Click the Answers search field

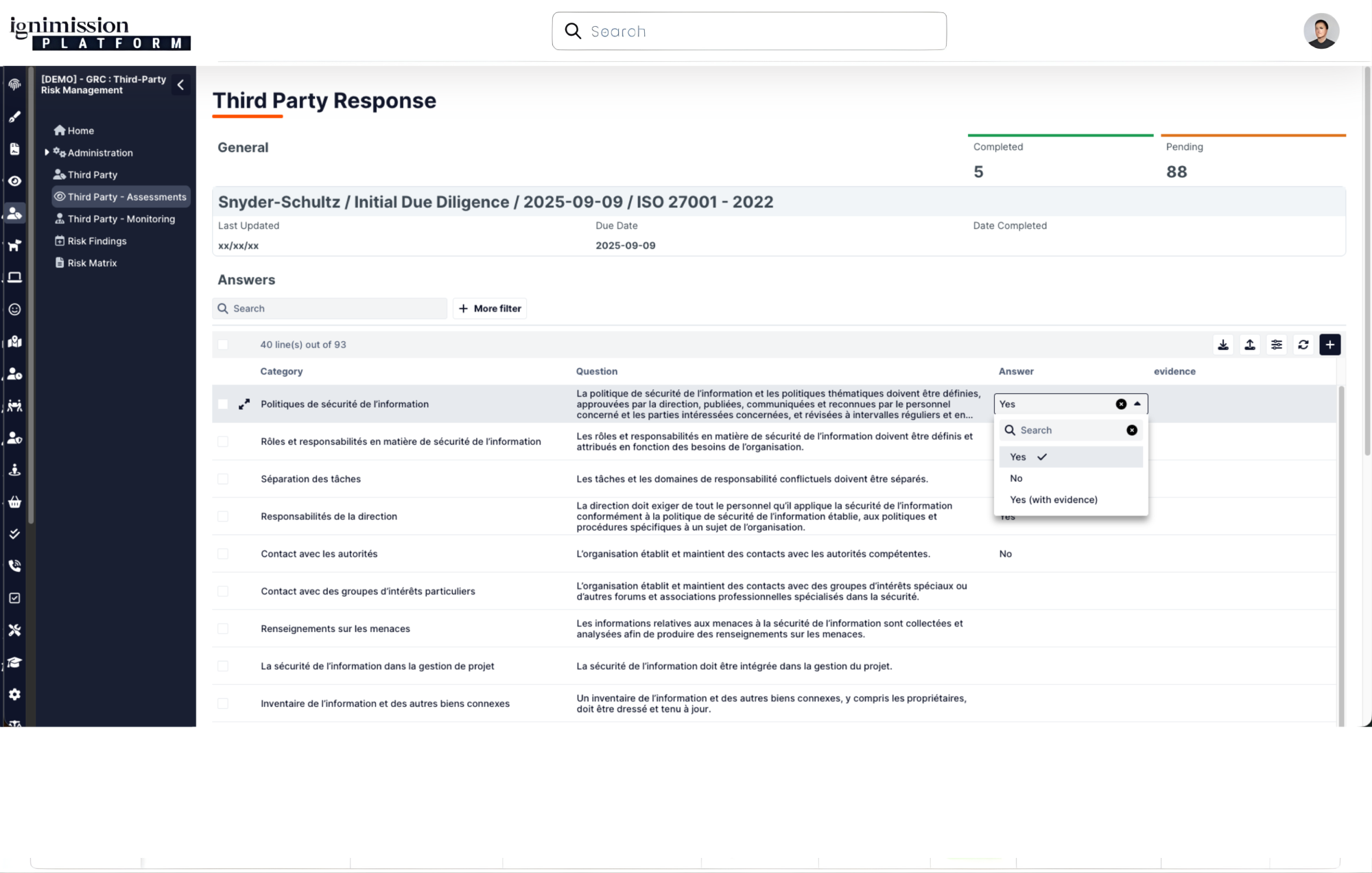pyautogui.click(x=336, y=308)
